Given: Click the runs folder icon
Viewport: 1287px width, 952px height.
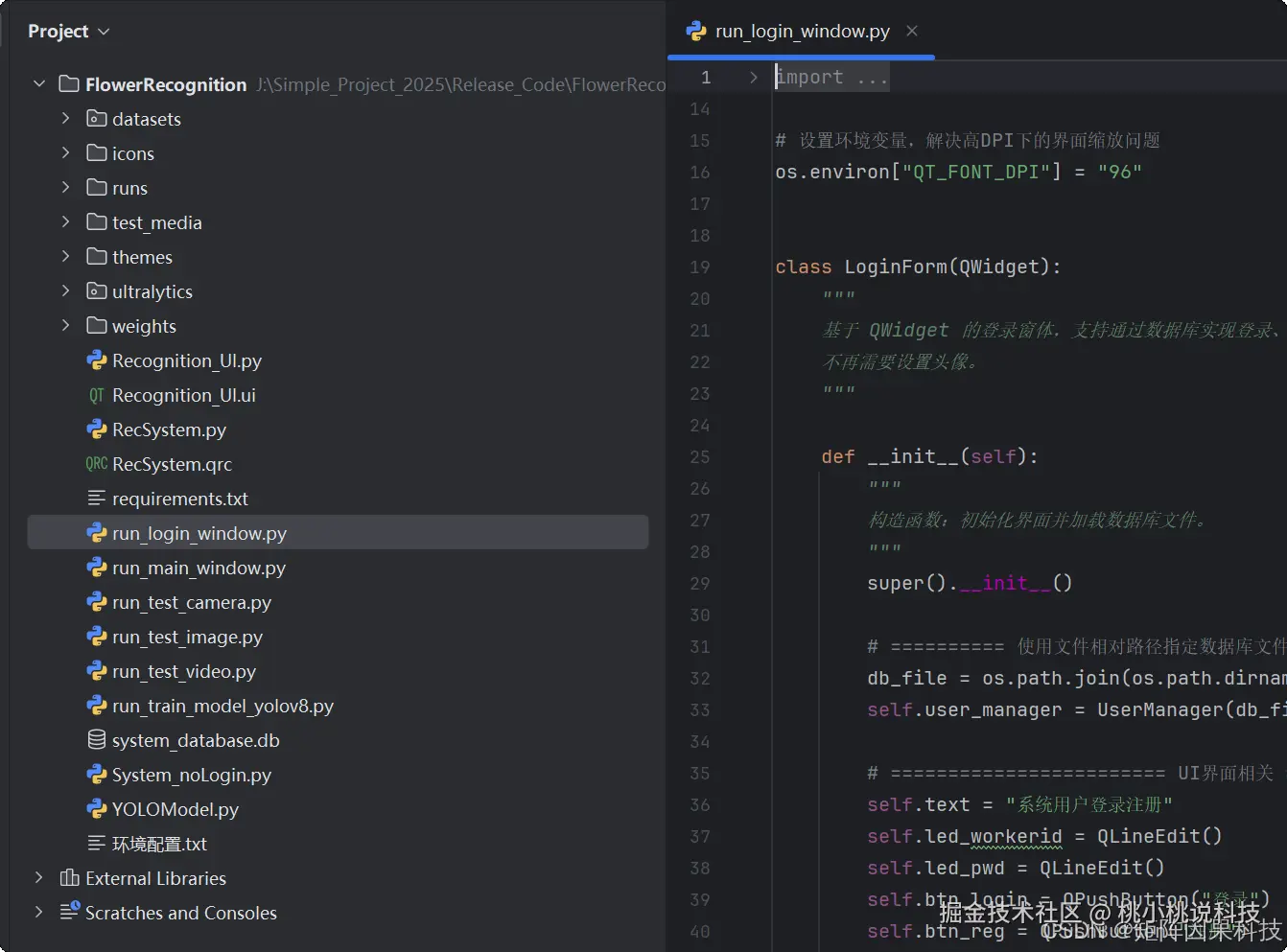Looking at the screenshot, I should point(96,188).
